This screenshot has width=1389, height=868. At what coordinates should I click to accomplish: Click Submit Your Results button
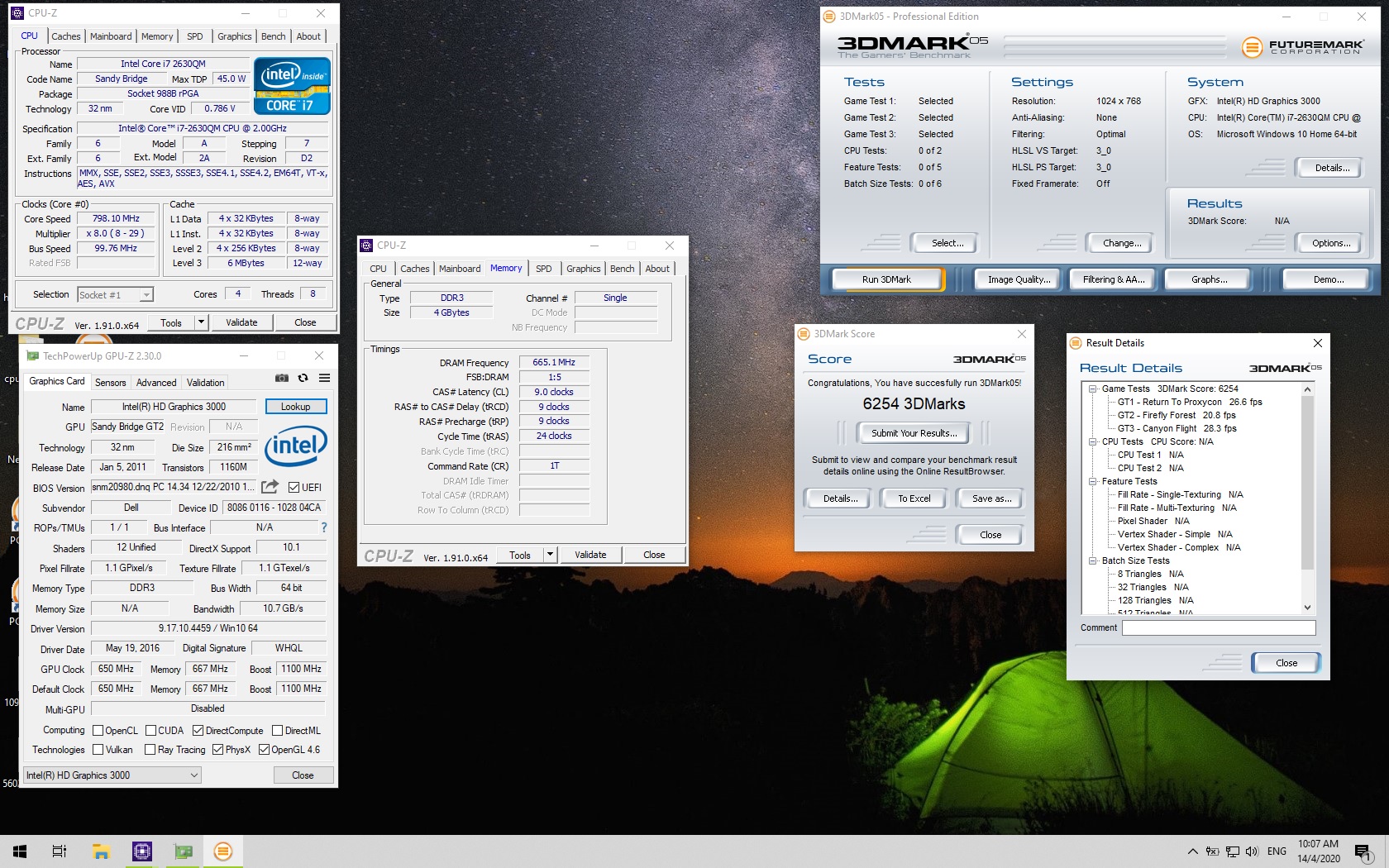tap(914, 433)
